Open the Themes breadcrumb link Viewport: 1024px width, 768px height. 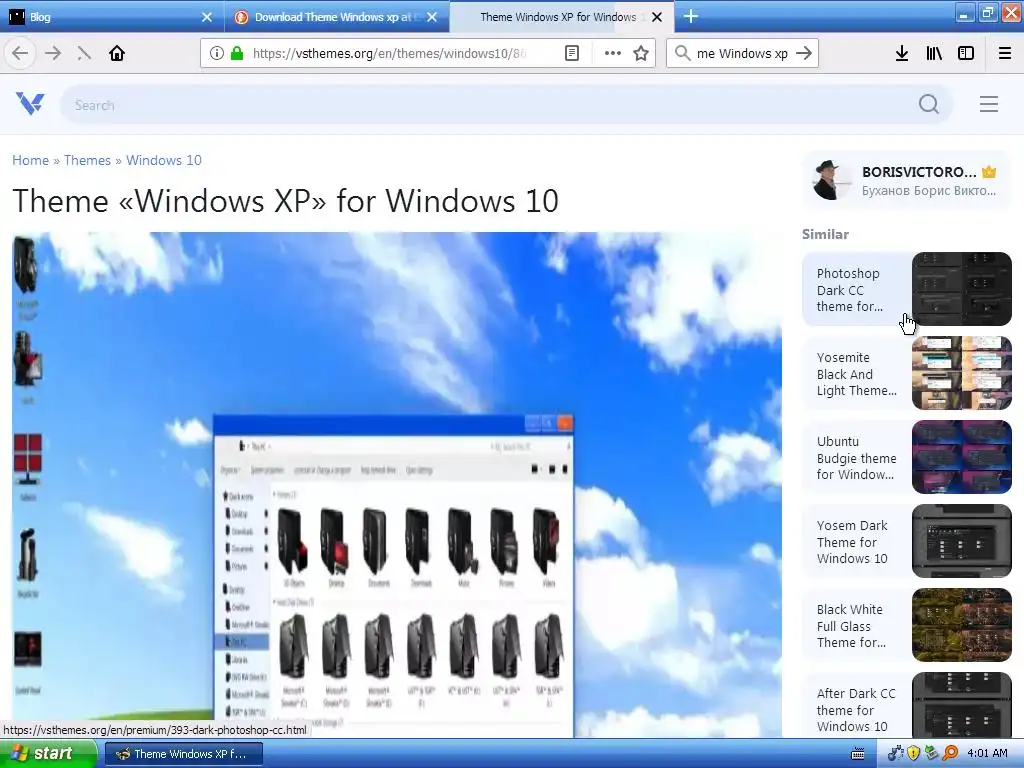[87, 160]
